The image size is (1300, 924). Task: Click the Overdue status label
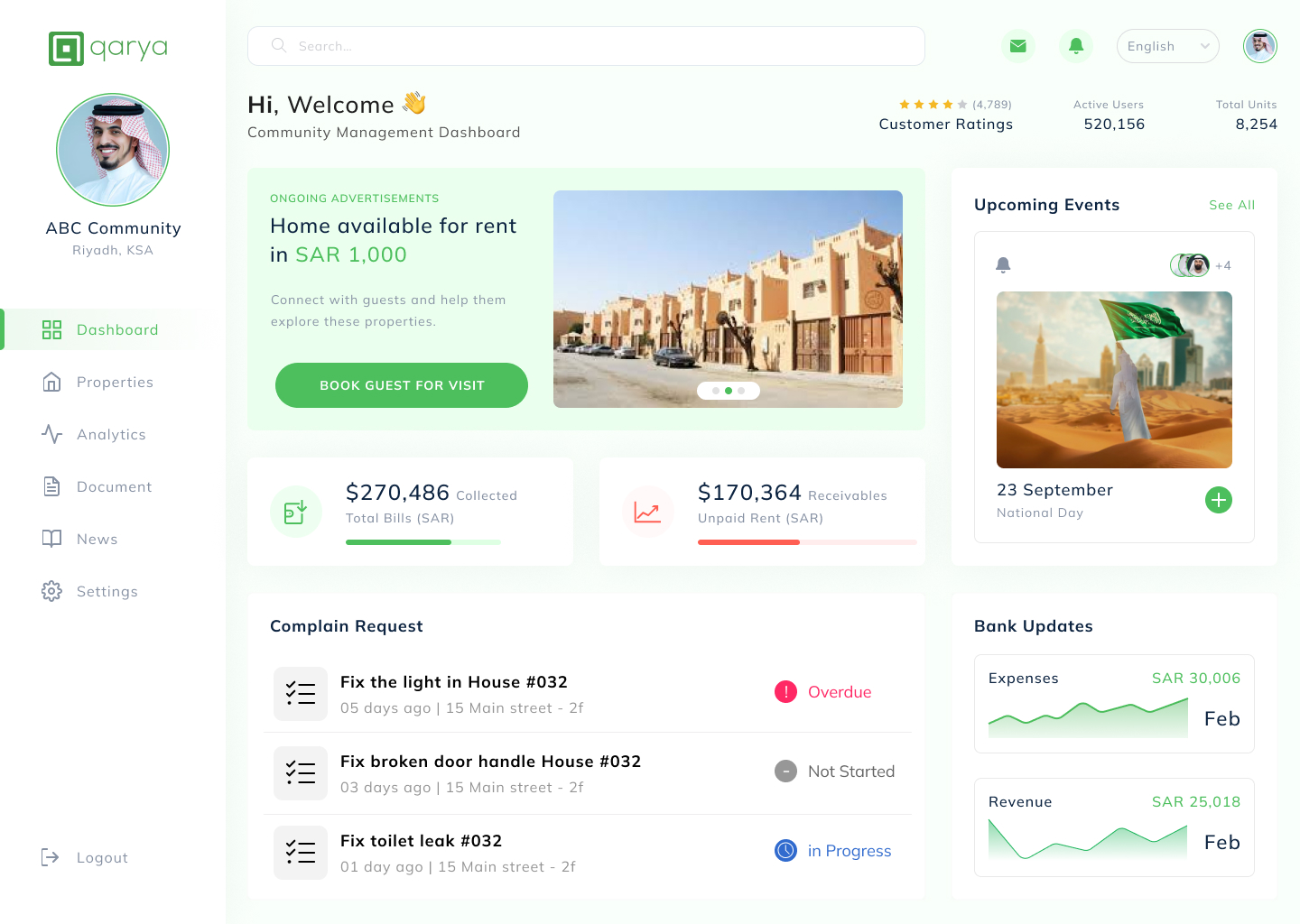point(840,692)
